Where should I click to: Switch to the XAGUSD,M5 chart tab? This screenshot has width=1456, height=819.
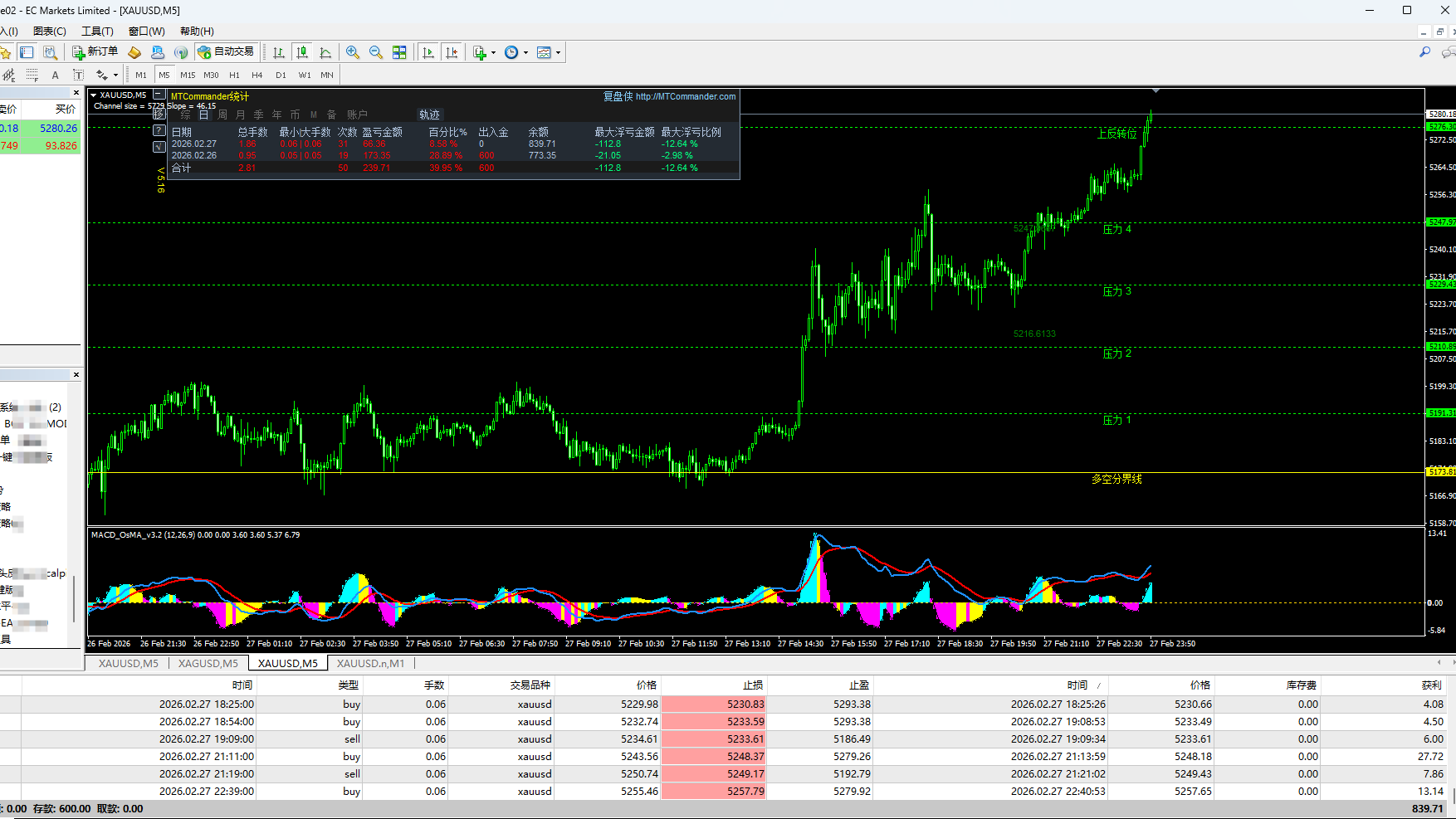pyautogui.click(x=208, y=663)
